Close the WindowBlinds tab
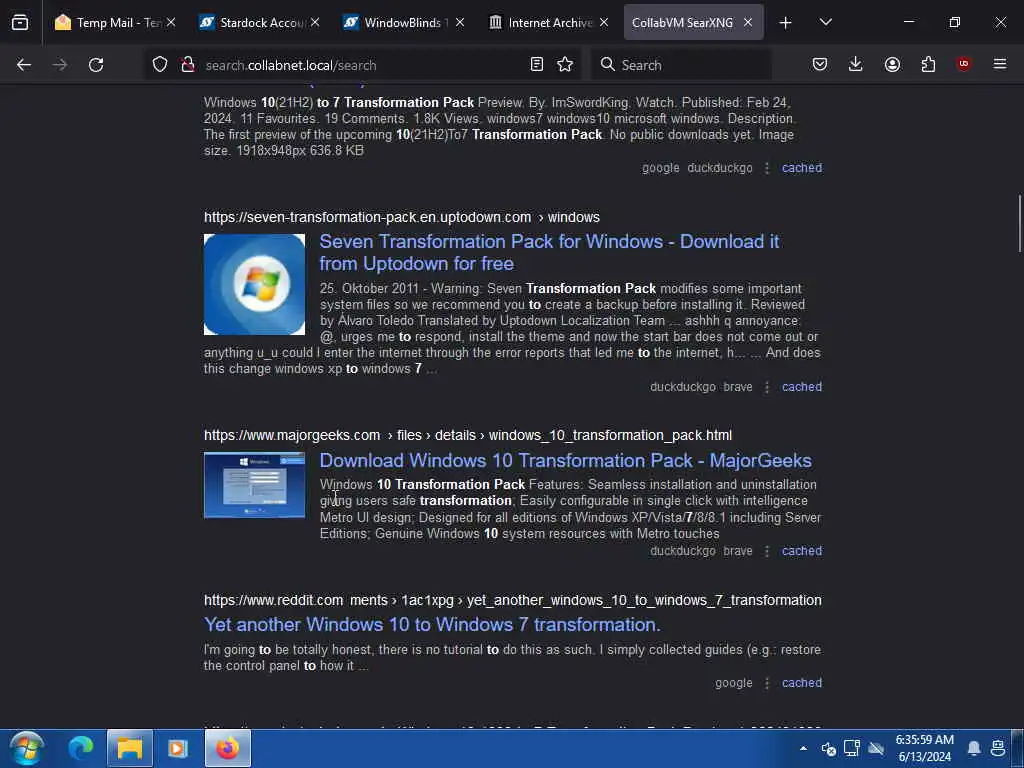This screenshot has height=768, width=1024. [x=460, y=23]
